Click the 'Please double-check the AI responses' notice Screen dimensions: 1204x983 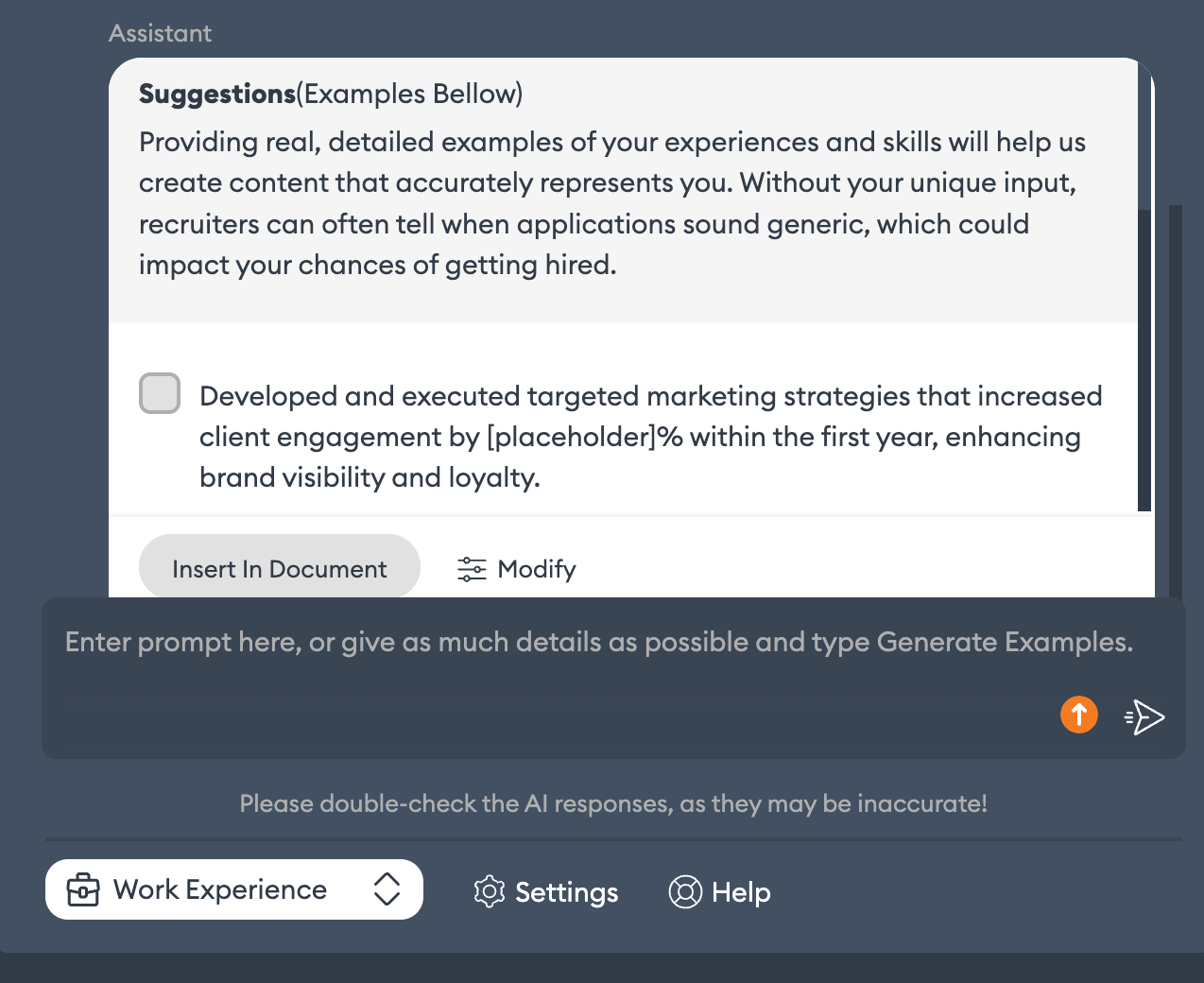[613, 803]
